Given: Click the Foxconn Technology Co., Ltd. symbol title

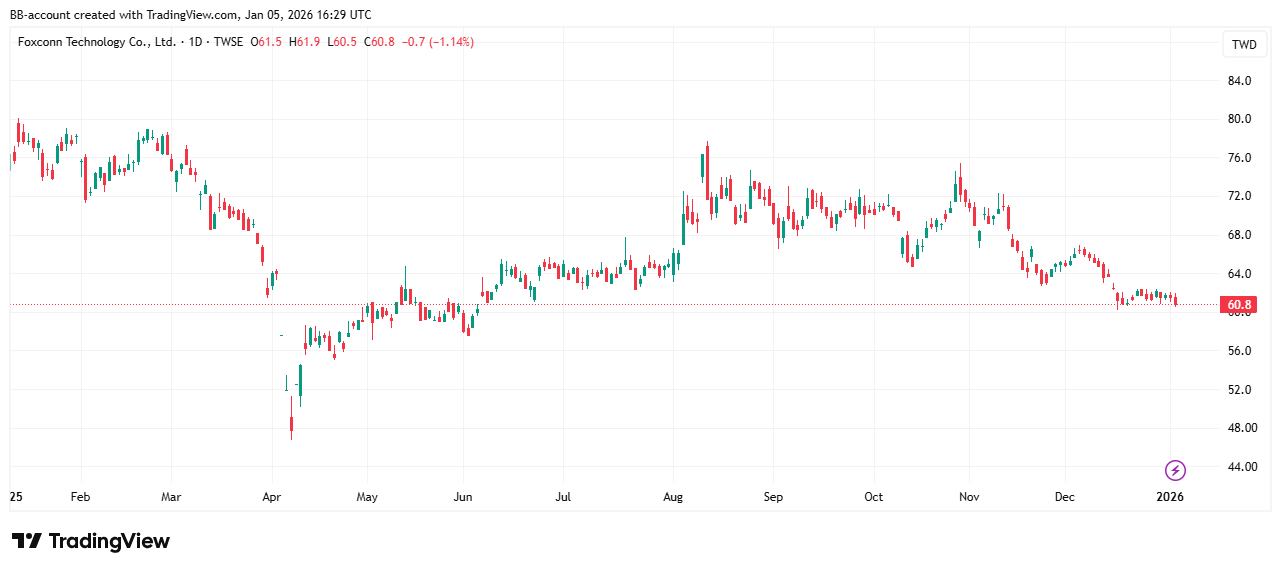Looking at the screenshot, I should point(97,42).
